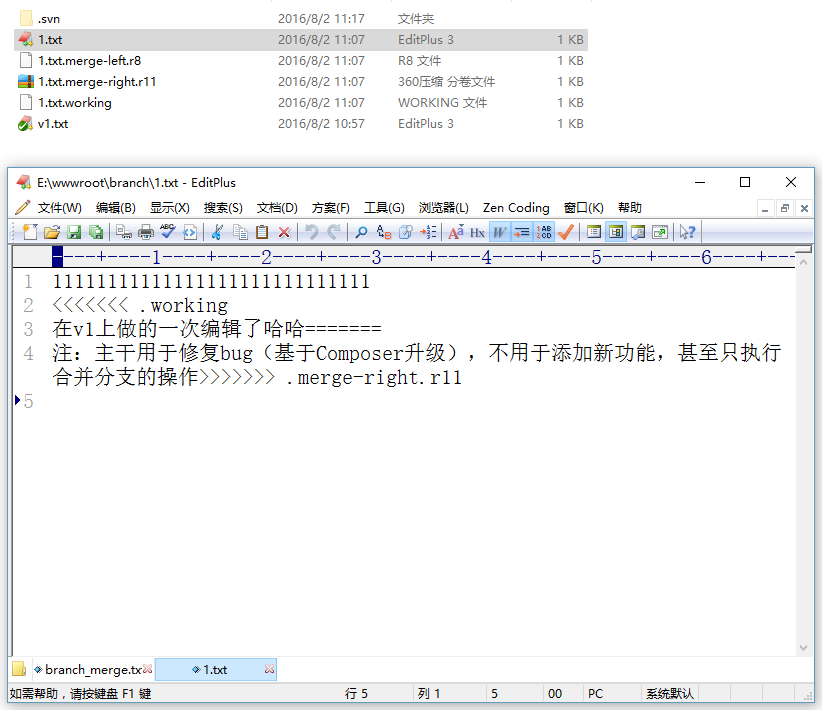
Task: Select 1.txt in the file list
Action: click(x=300, y=40)
